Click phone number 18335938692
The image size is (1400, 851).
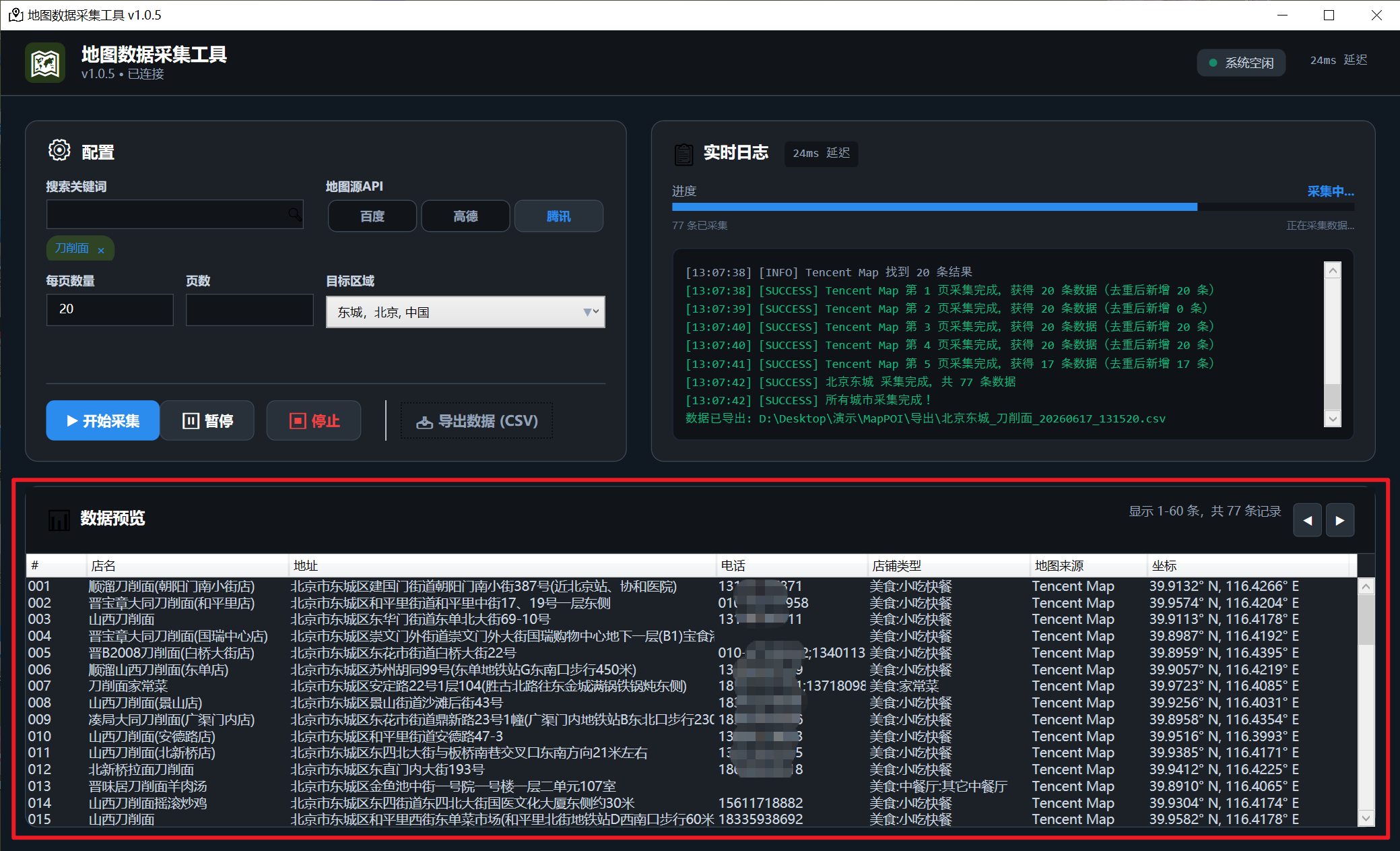760,819
